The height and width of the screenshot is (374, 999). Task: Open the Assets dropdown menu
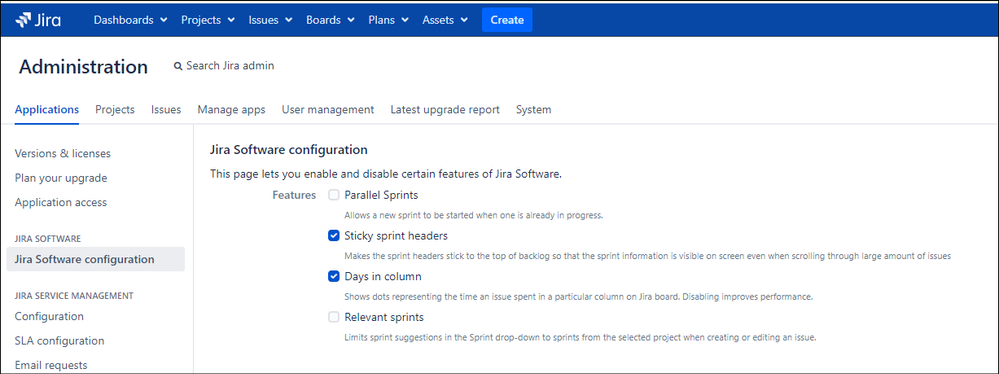pyautogui.click(x=445, y=20)
